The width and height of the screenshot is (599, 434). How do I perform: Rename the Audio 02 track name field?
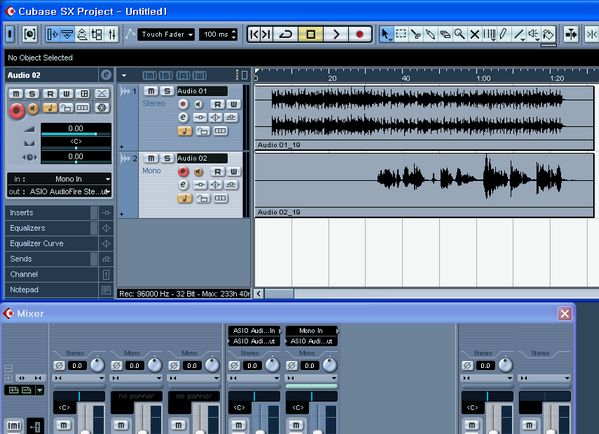[202, 158]
